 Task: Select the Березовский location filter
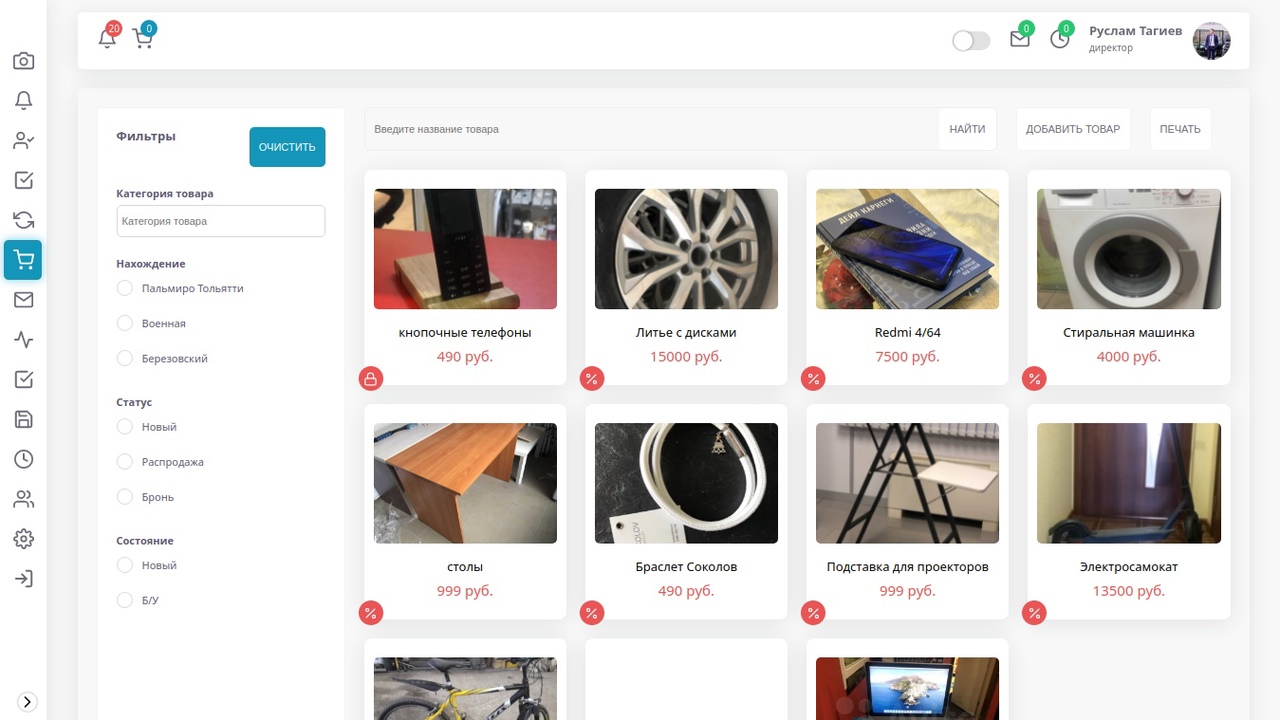click(x=125, y=358)
